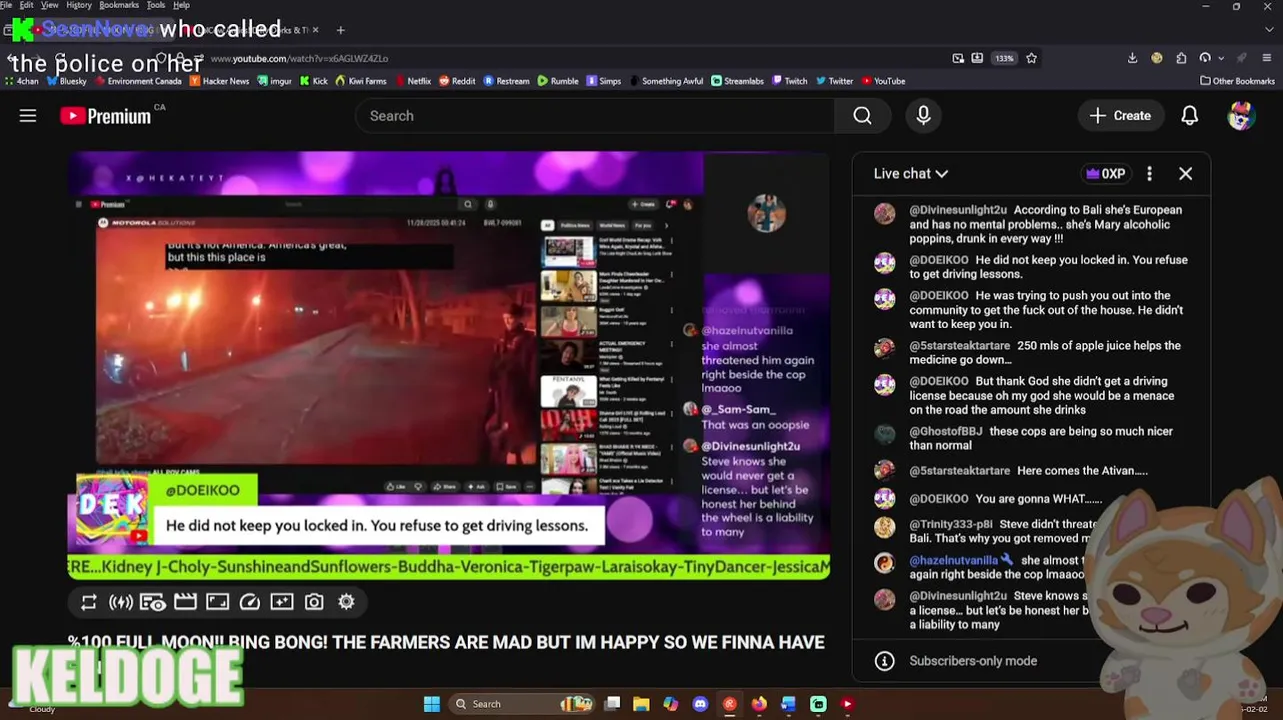The height and width of the screenshot is (720, 1283).
Task: Open the File menu
Action: point(7,5)
